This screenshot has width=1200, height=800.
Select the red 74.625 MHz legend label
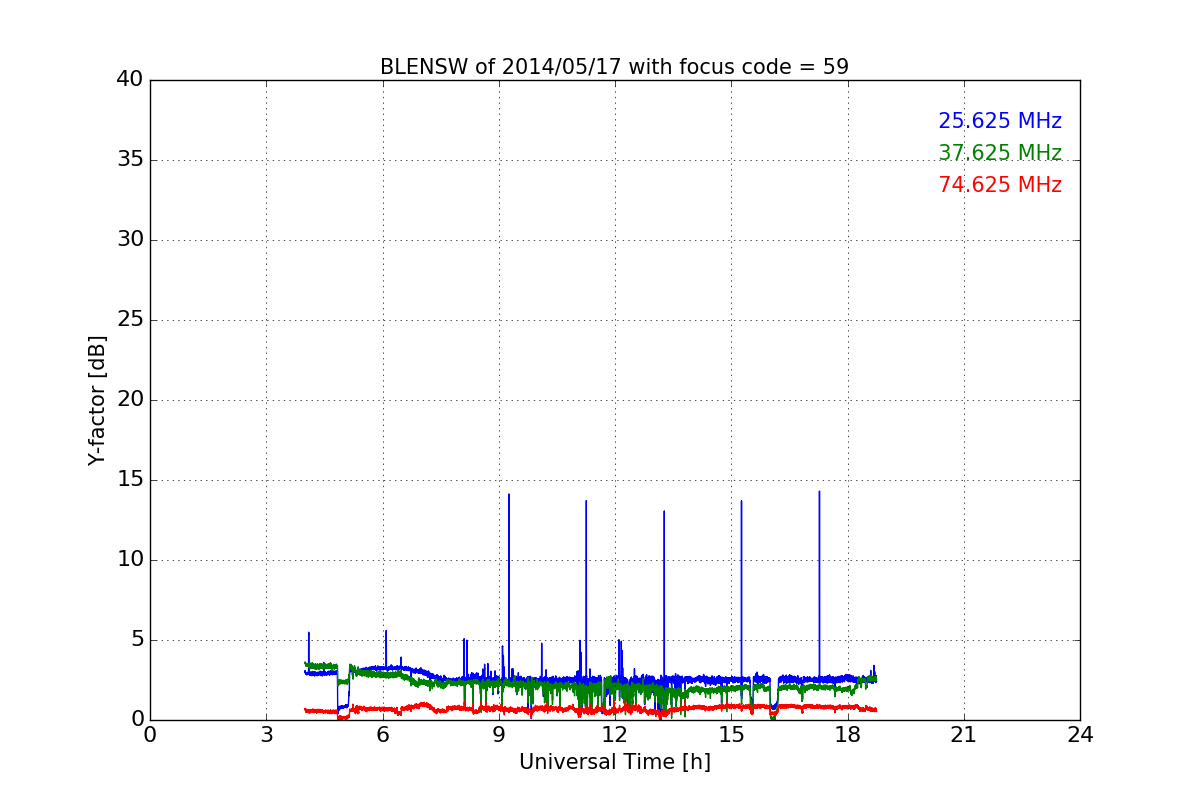tap(1000, 185)
